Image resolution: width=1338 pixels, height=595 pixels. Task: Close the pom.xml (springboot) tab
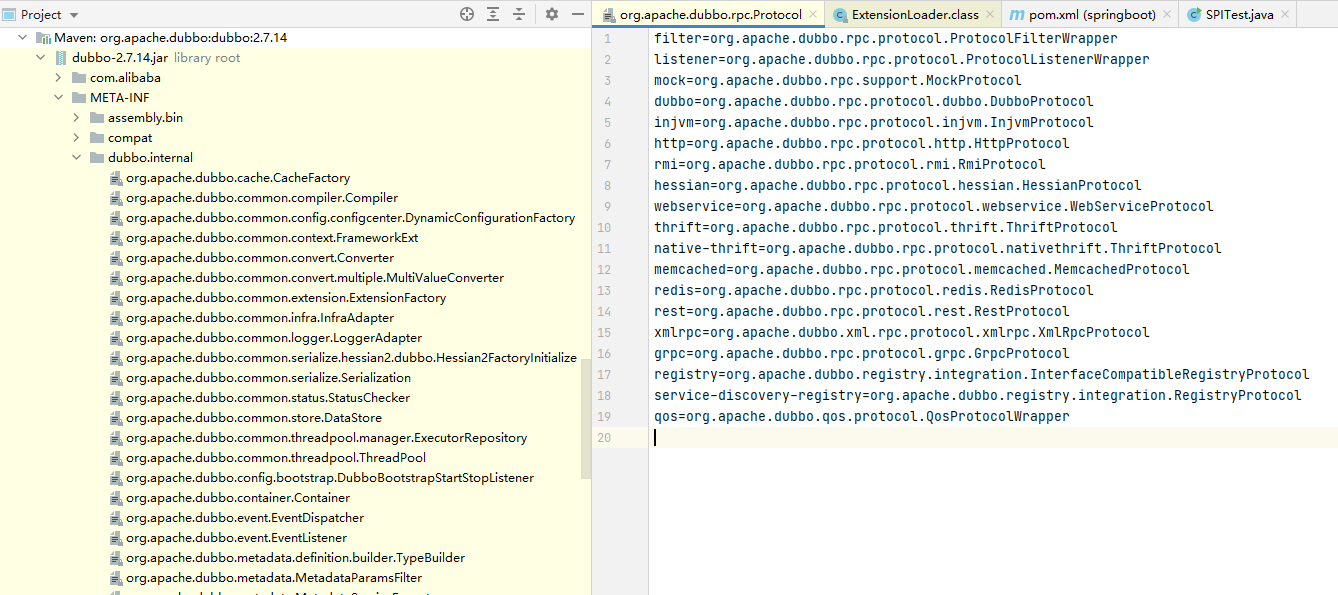tap(1167, 15)
